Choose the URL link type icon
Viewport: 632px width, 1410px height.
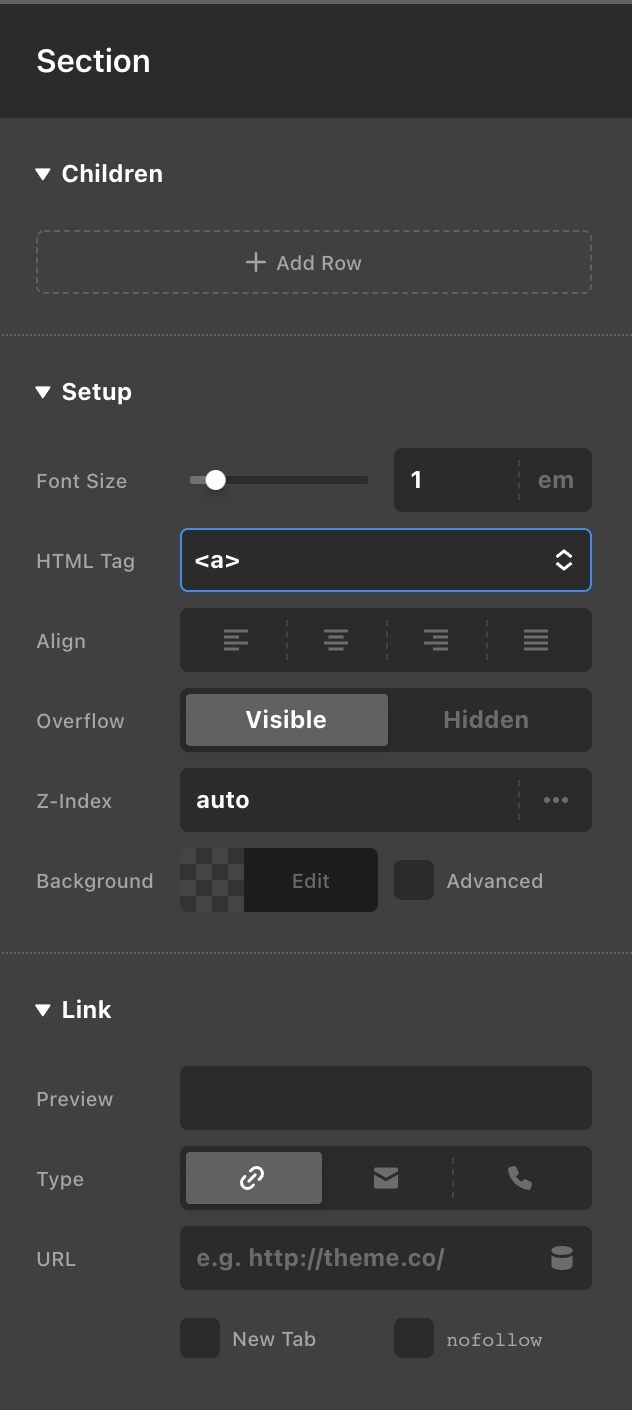coord(254,1178)
